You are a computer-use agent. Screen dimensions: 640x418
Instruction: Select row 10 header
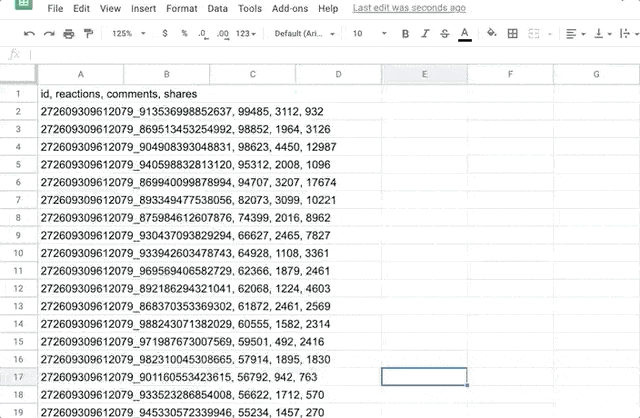pos(18,253)
